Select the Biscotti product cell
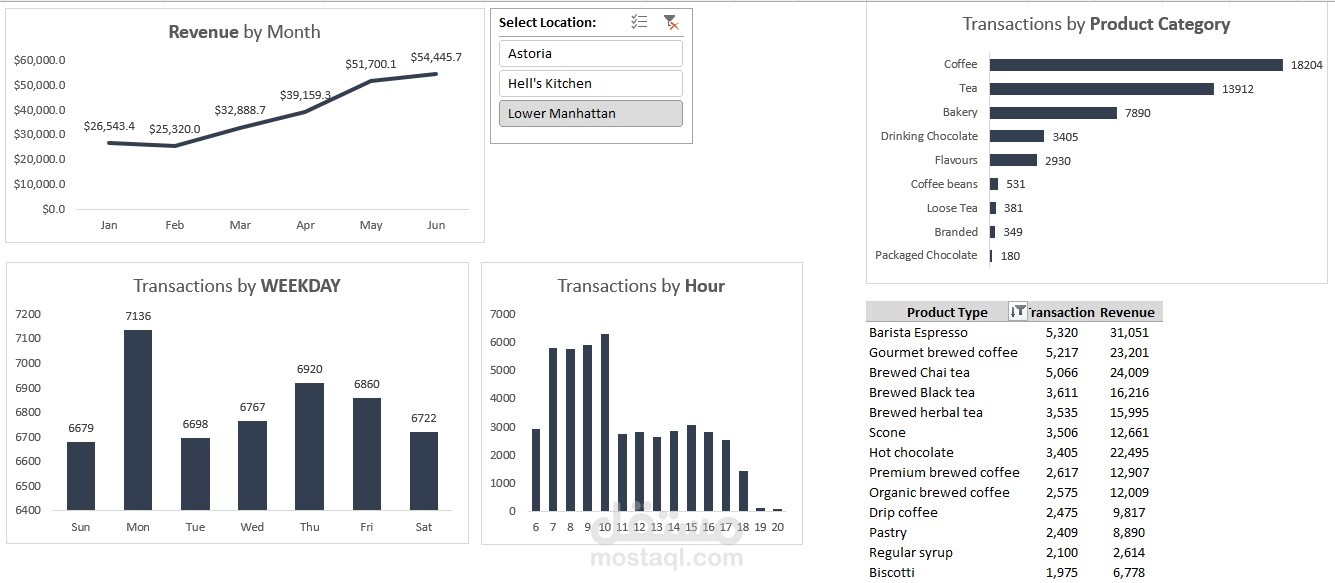The width and height of the screenshot is (1335, 583). pos(891,572)
